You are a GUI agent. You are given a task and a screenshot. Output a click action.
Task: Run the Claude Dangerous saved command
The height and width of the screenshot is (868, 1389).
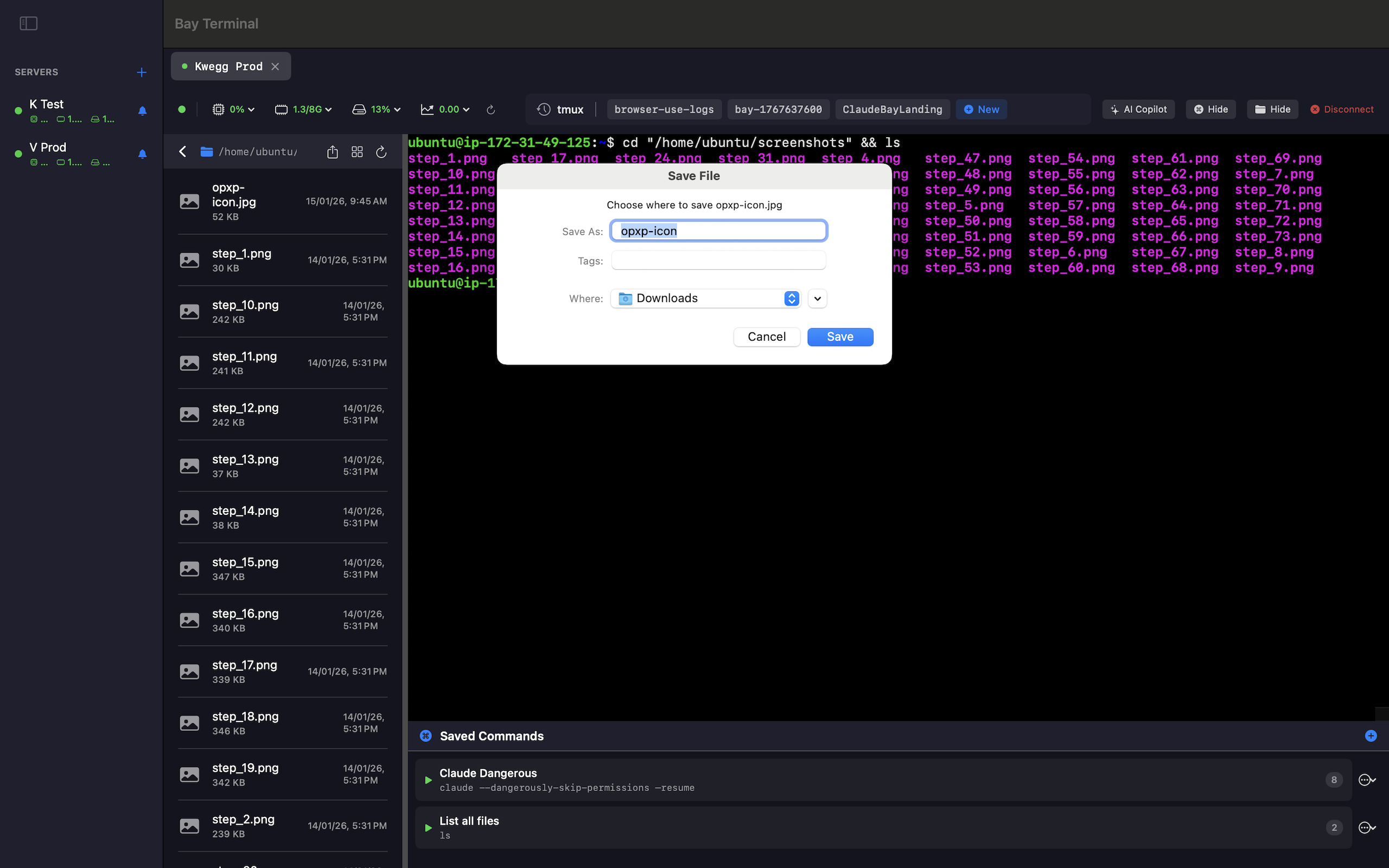tap(428, 780)
